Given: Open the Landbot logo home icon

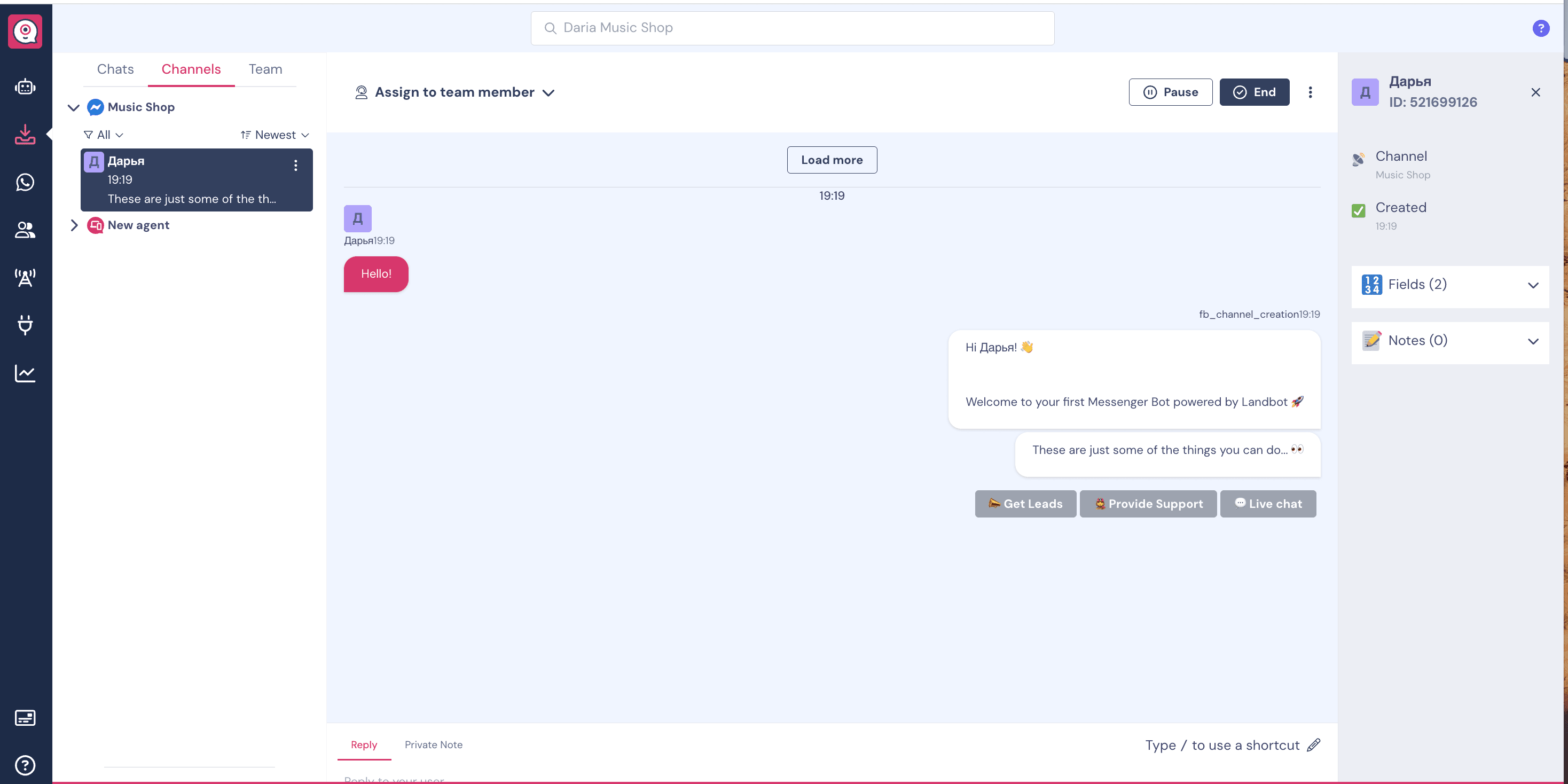Looking at the screenshot, I should (25, 31).
